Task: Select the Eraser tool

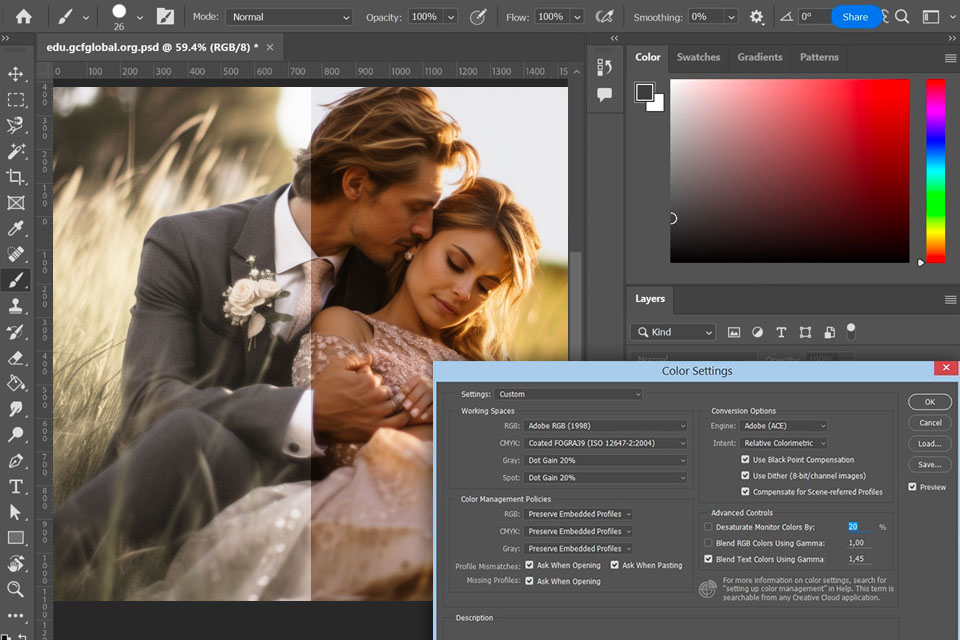Action: click(15, 358)
